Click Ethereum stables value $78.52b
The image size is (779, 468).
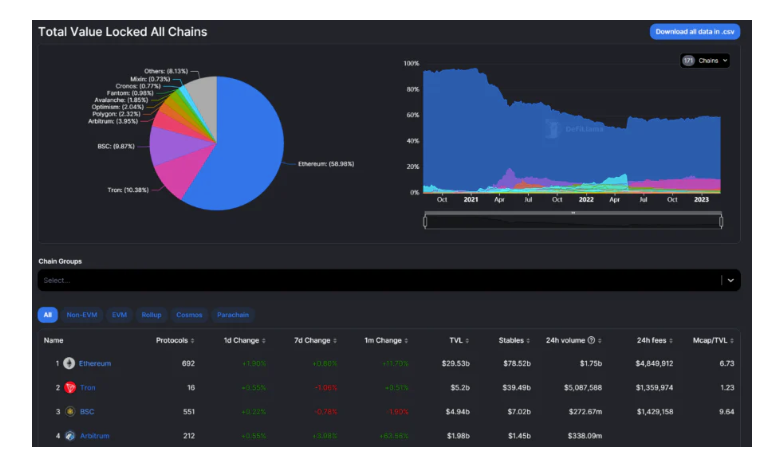[x=517, y=363]
